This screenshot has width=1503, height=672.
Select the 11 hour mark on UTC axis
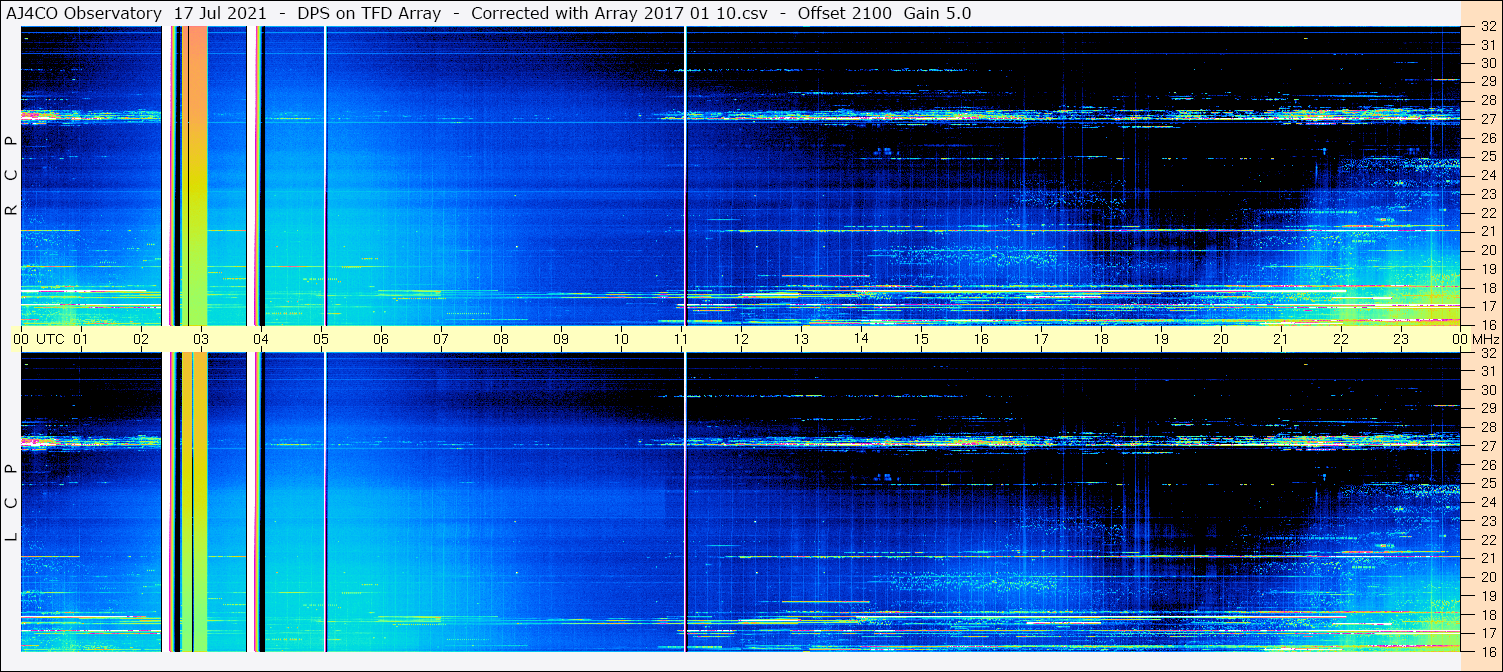point(681,339)
